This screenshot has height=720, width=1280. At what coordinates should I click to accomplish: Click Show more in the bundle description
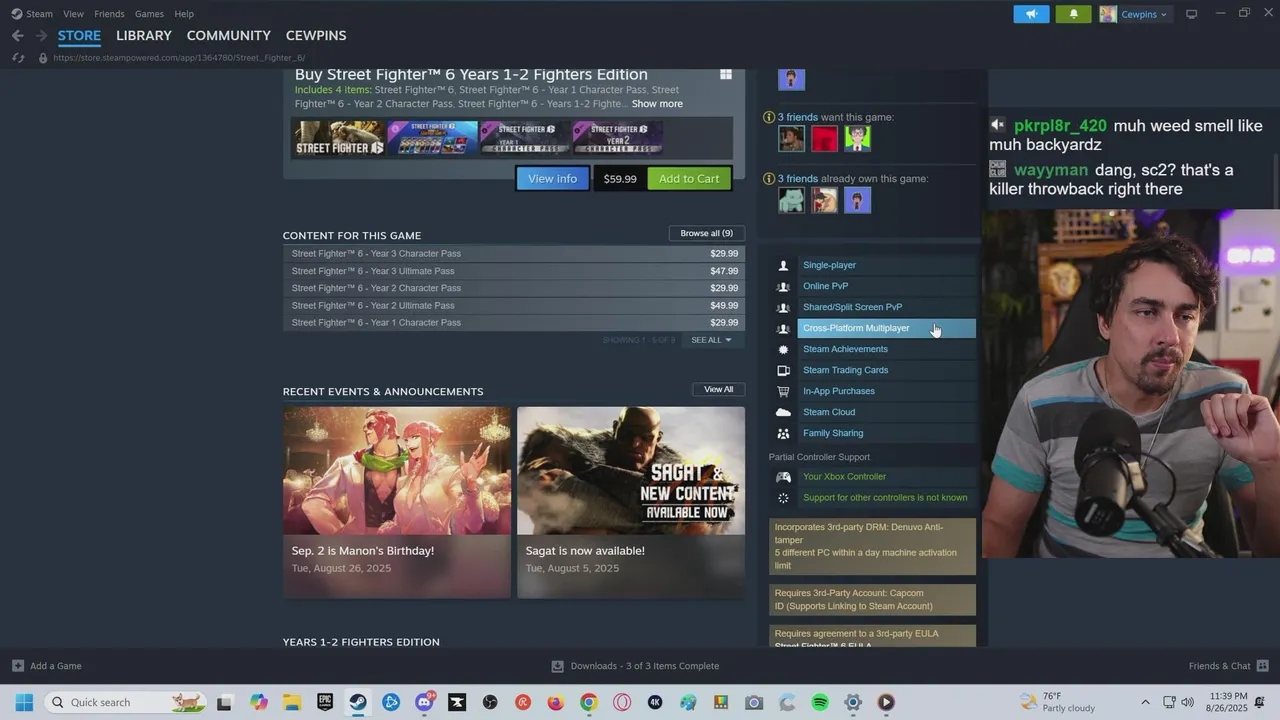pyautogui.click(x=657, y=104)
